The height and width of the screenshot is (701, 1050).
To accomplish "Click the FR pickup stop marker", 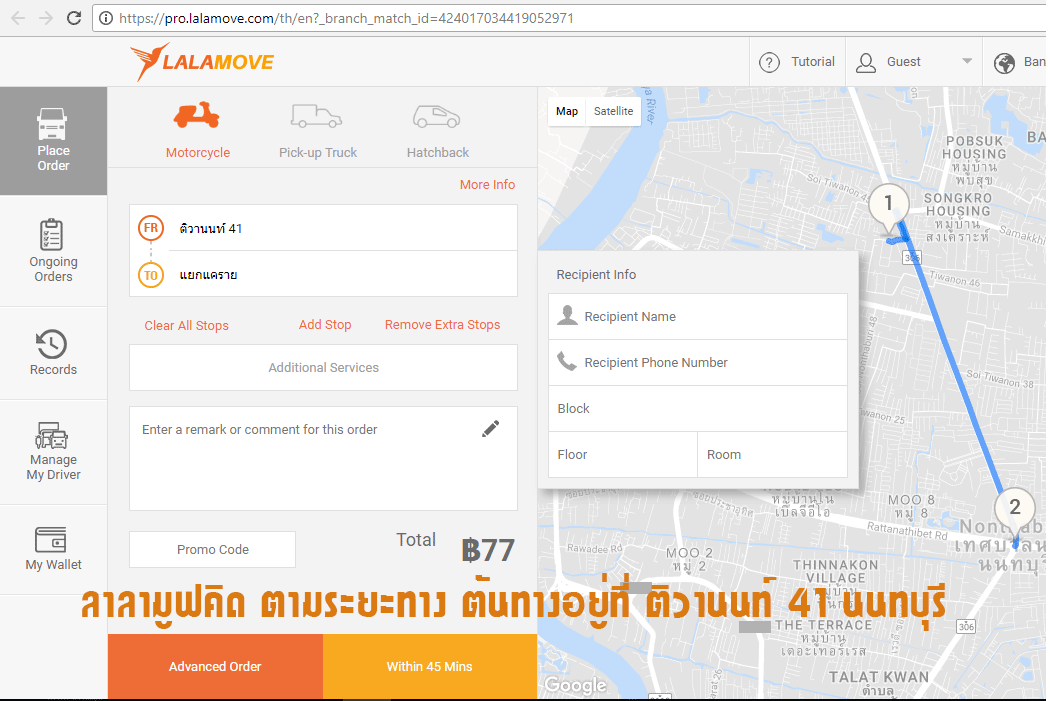I will (151, 228).
